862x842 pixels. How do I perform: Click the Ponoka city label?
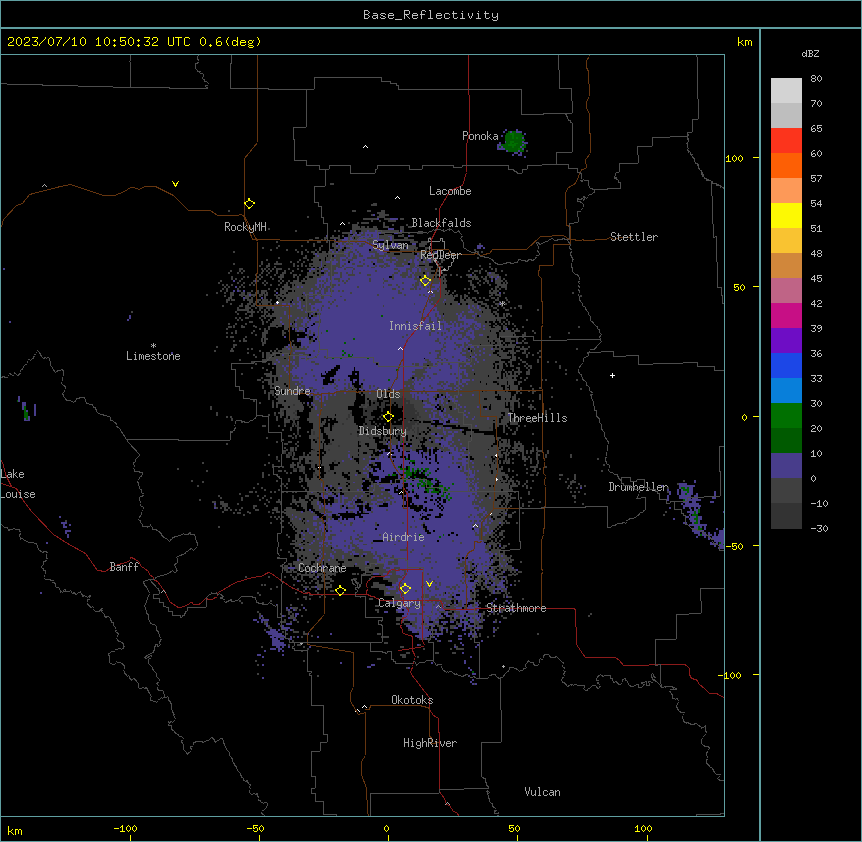pyautogui.click(x=480, y=136)
